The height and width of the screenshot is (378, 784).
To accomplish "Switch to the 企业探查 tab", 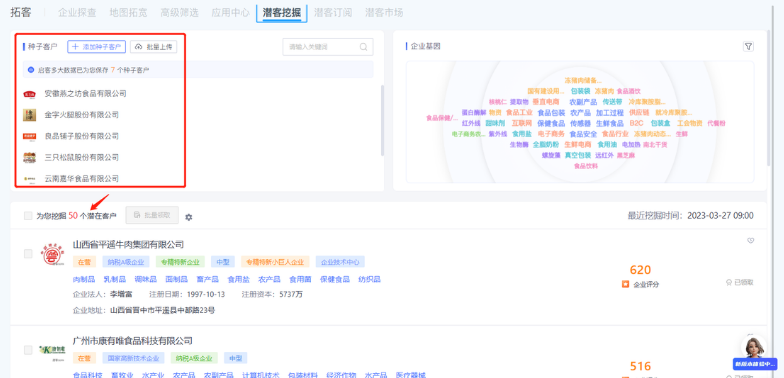I will pos(77,12).
